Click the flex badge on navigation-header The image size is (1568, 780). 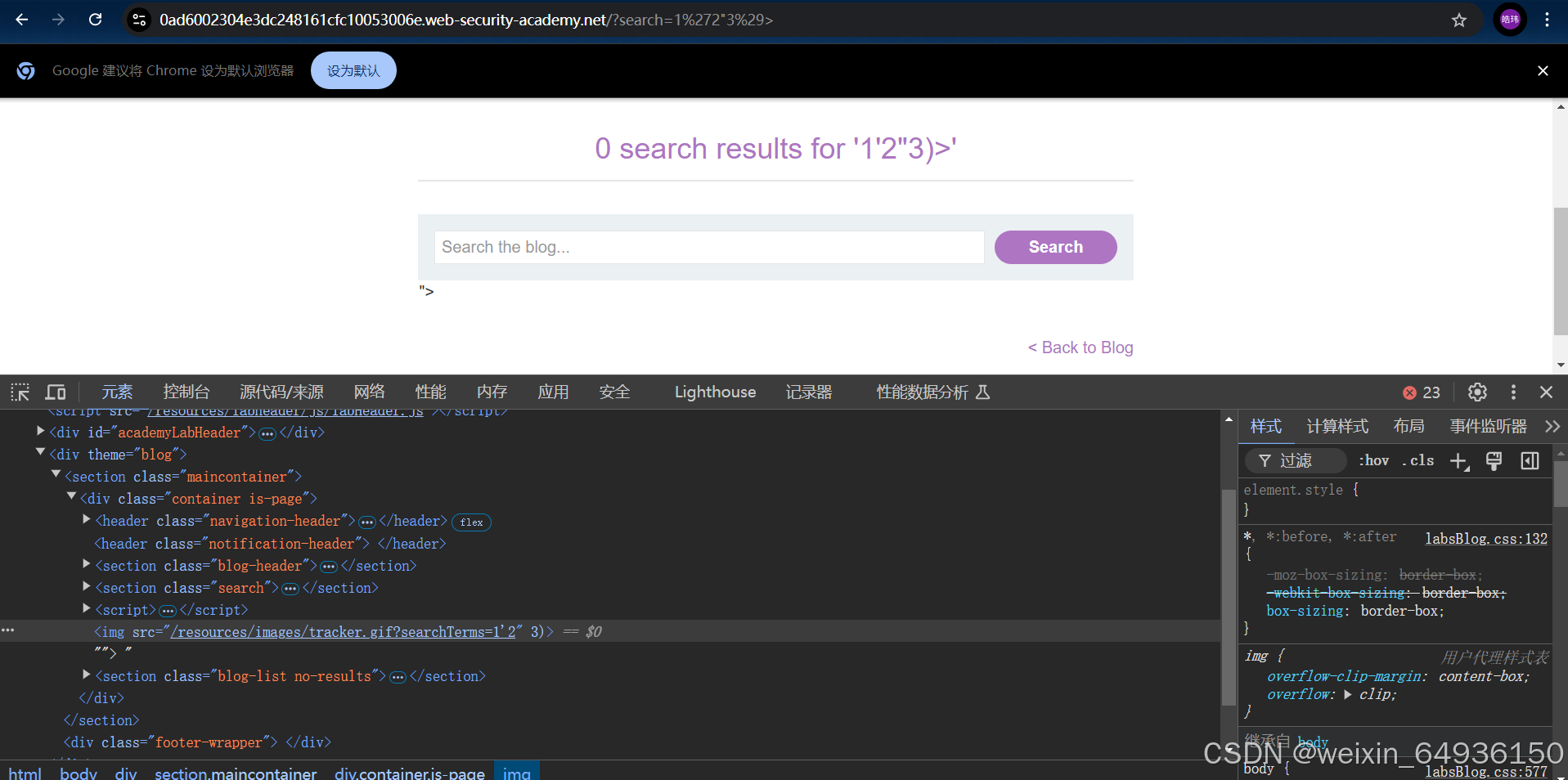click(x=471, y=522)
